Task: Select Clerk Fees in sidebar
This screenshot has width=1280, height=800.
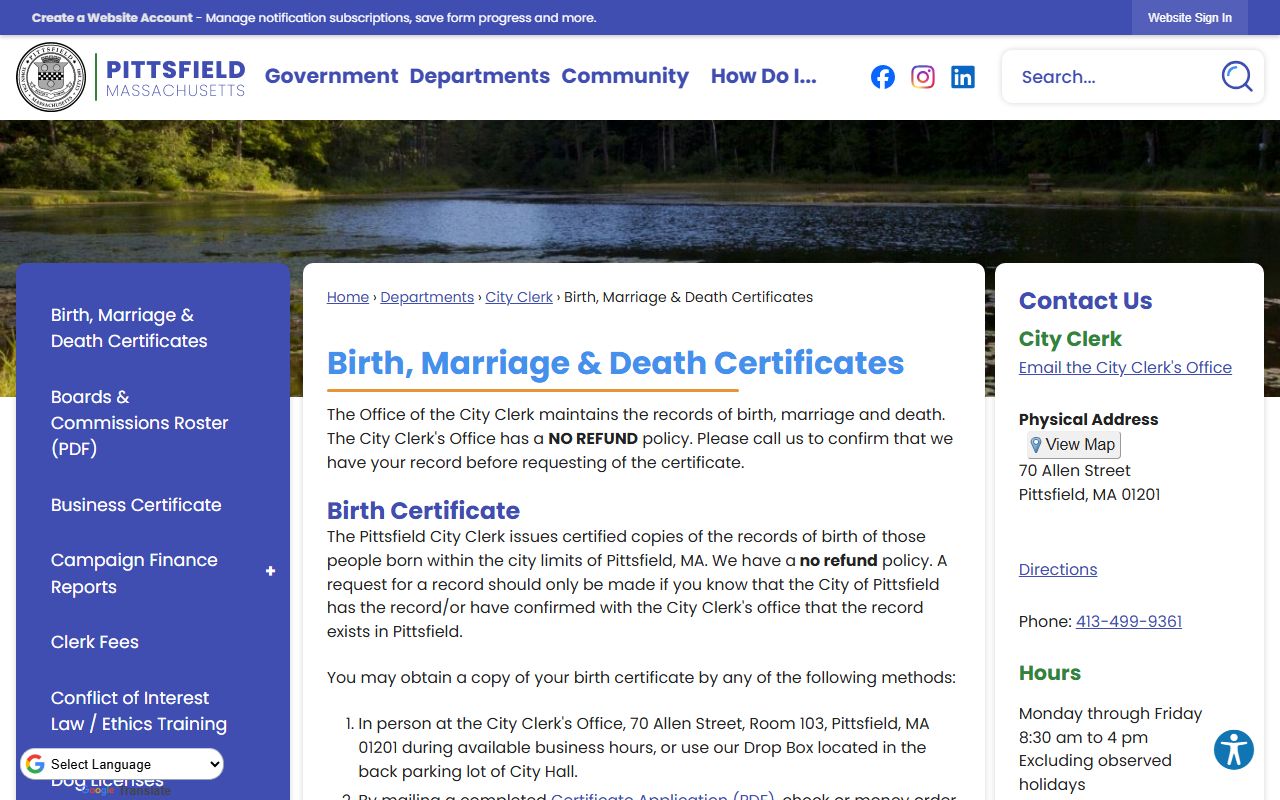Action: (x=95, y=642)
